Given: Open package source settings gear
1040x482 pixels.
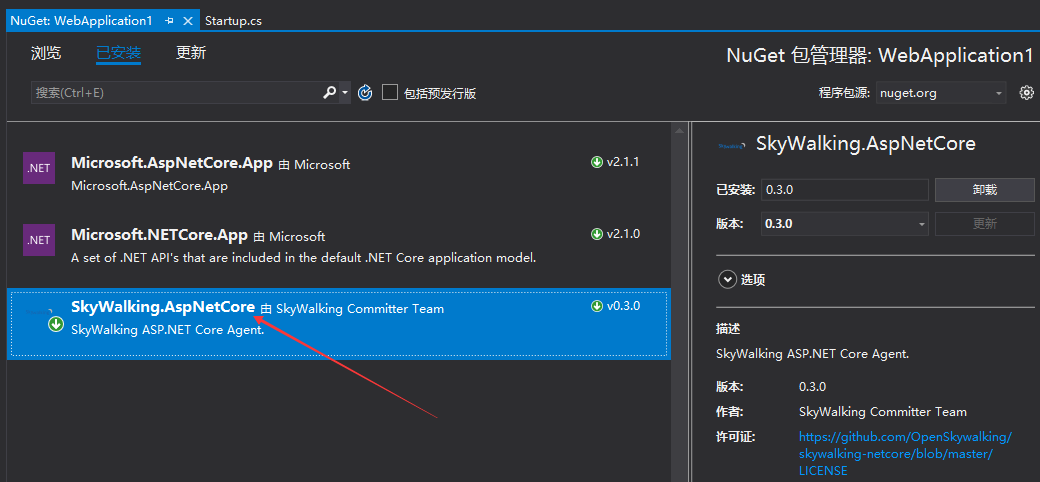Looking at the screenshot, I should coord(1026,93).
